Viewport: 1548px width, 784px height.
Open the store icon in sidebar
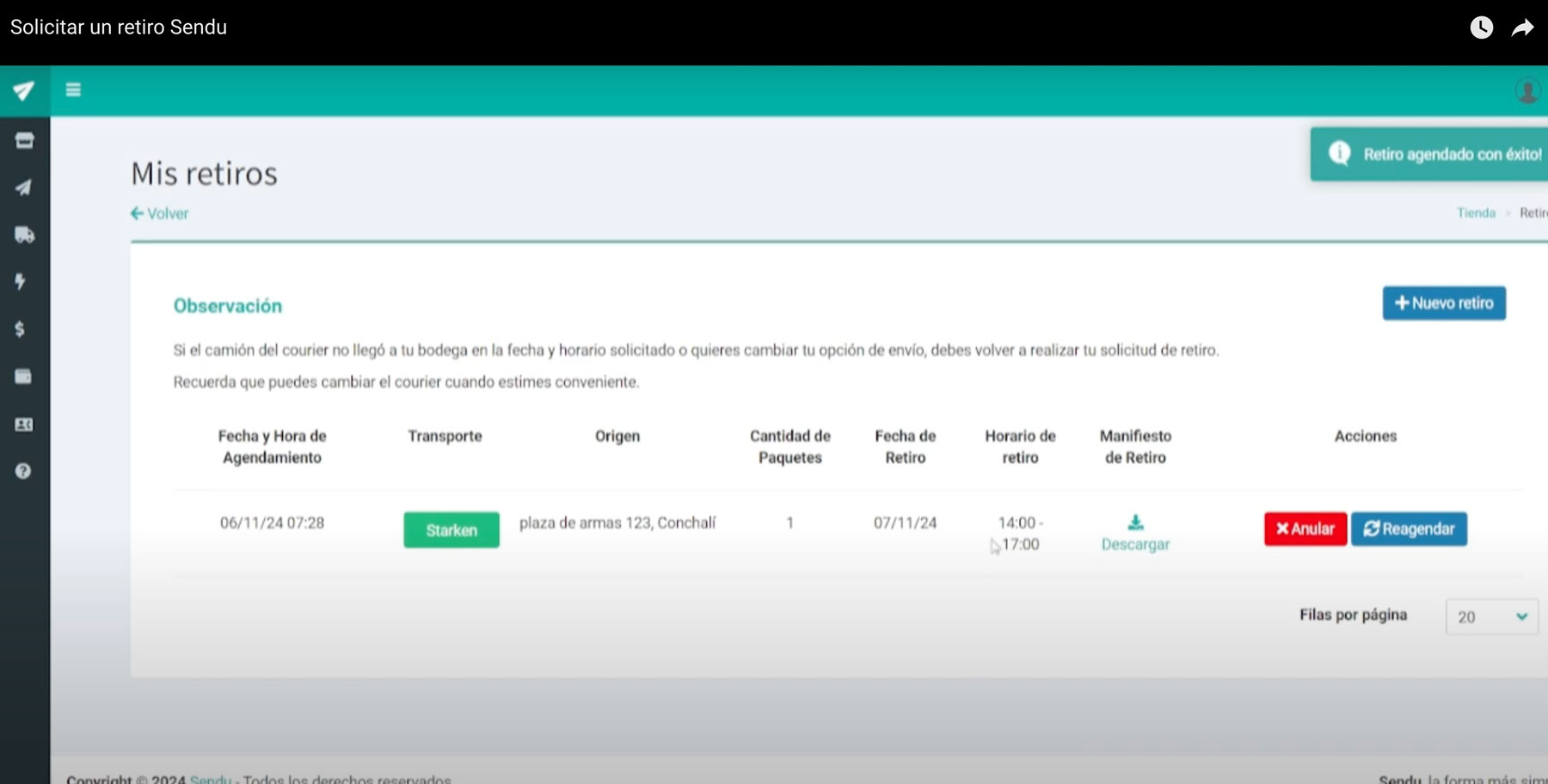pos(24,141)
